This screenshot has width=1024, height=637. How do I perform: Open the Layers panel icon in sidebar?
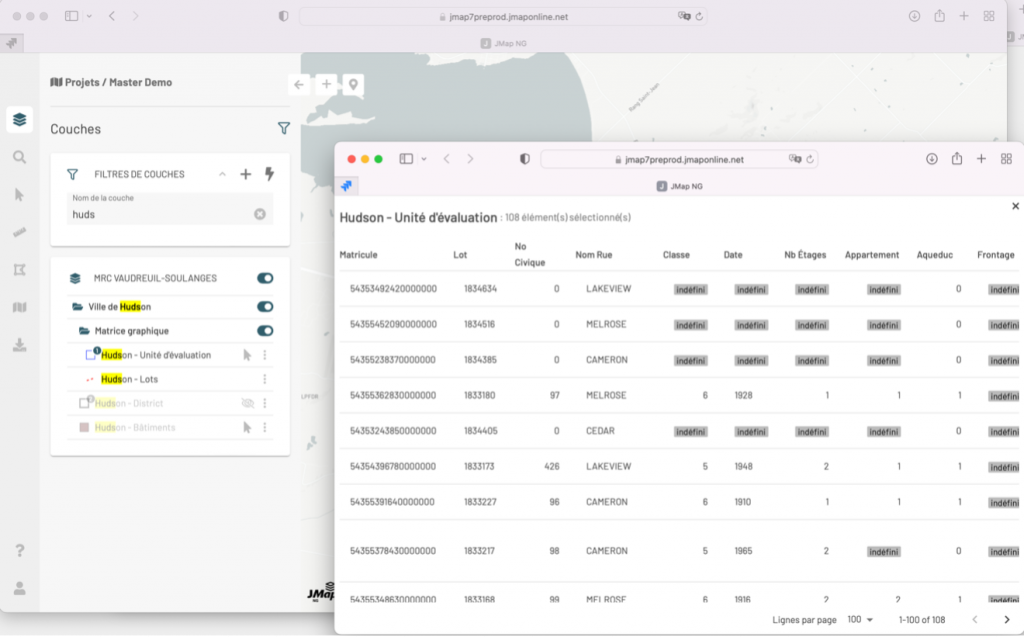(20, 120)
